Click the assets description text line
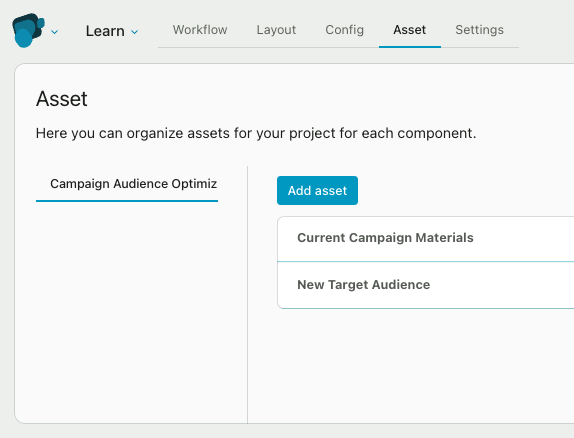Viewport: 574px width, 438px height. (x=256, y=133)
